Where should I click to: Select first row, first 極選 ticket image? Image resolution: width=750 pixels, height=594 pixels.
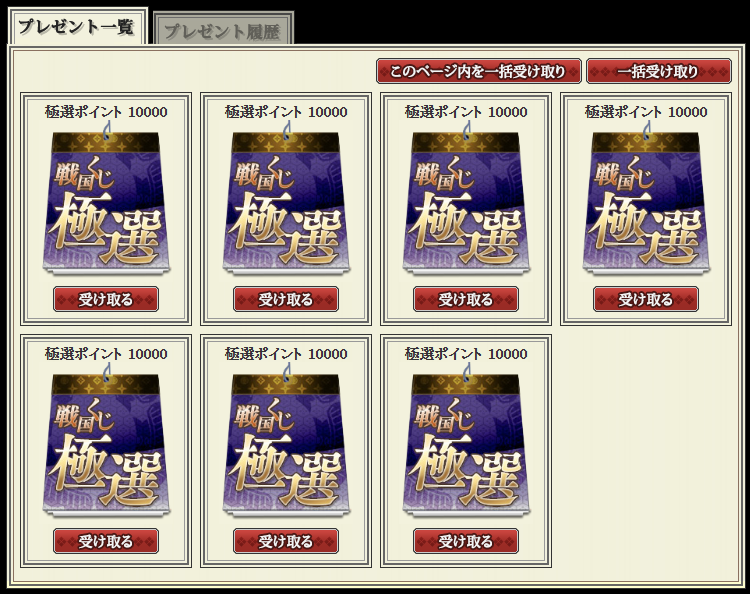(106, 198)
